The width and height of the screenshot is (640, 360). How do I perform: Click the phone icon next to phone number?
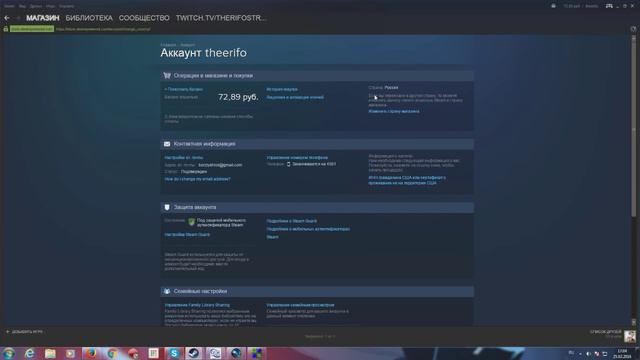click(x=289, y=164)
